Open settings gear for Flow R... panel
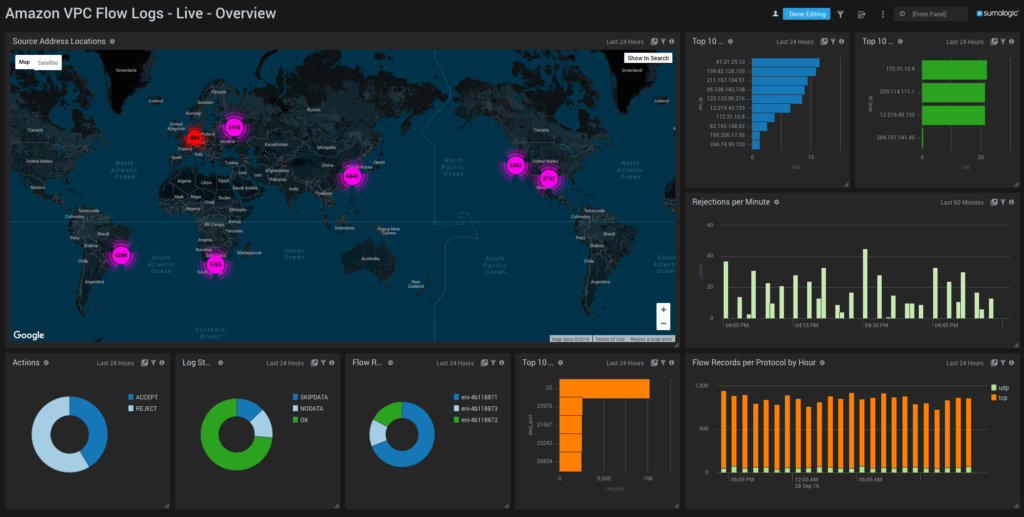 coord(391,363)
